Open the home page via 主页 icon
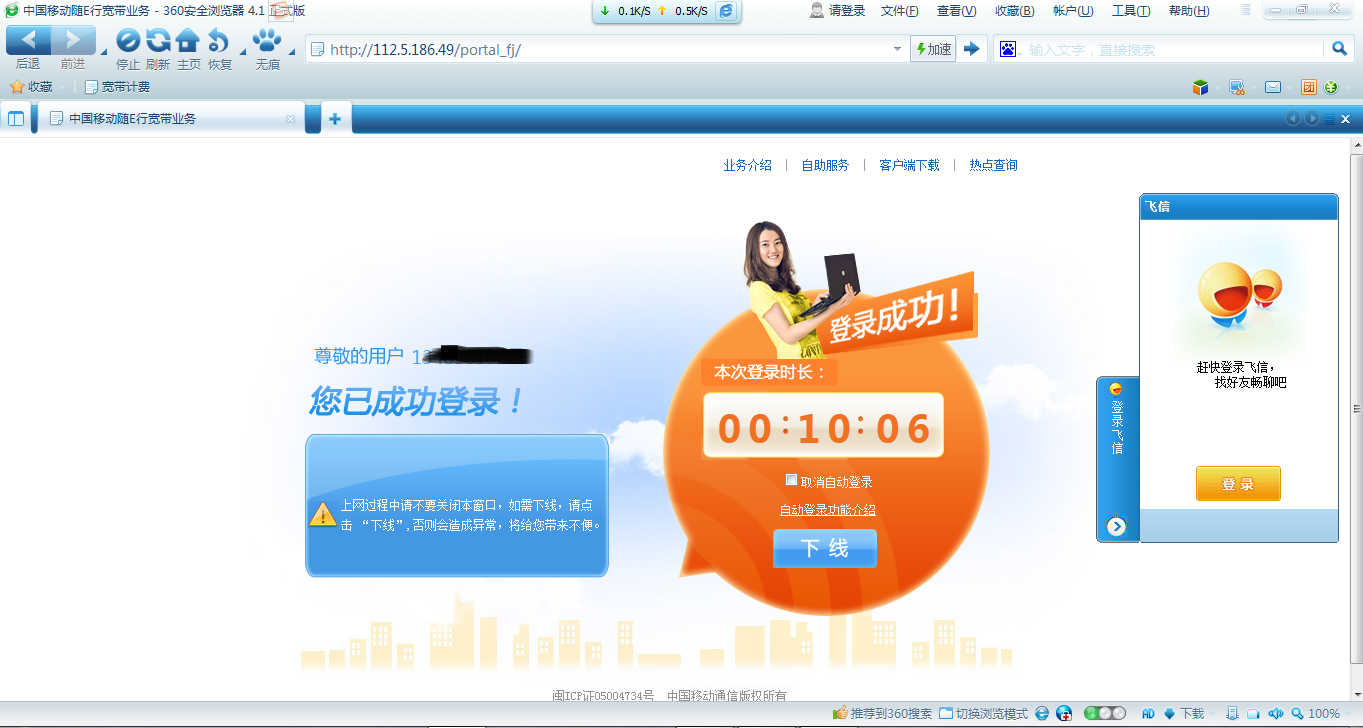 (188, 41)
